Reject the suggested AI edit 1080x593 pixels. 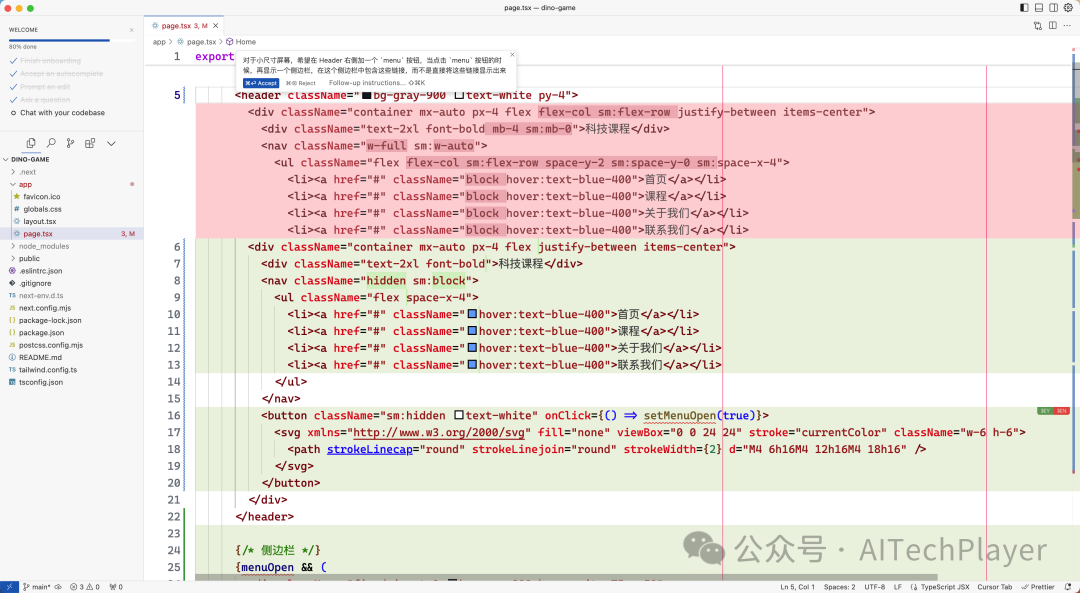click(x=301, y=83)
